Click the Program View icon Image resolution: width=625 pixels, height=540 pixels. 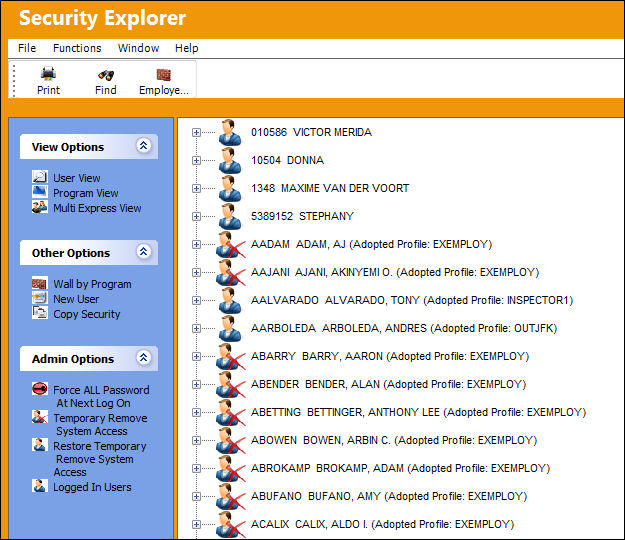(40, 192)
